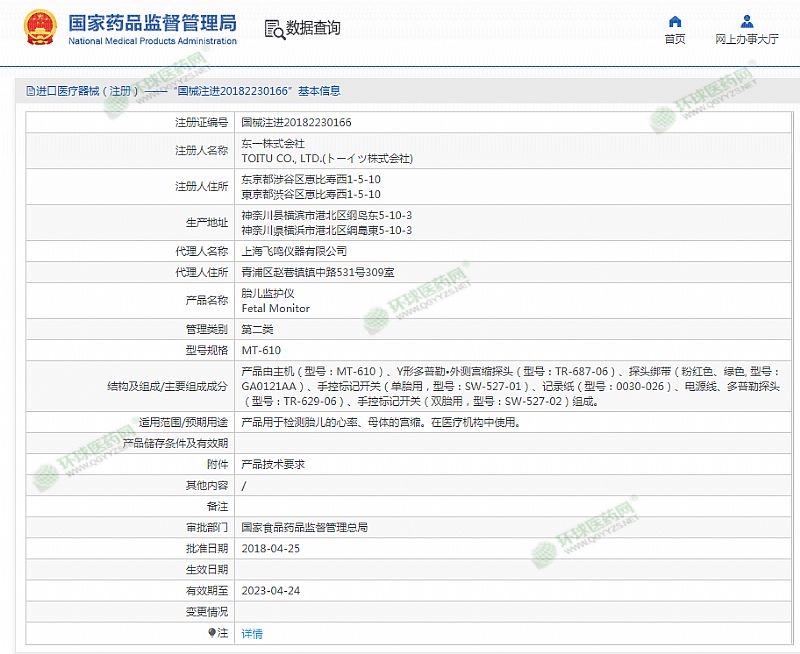
Task: Click registration number 国械注进20182230166 value cell
Action: pos(296,123)
